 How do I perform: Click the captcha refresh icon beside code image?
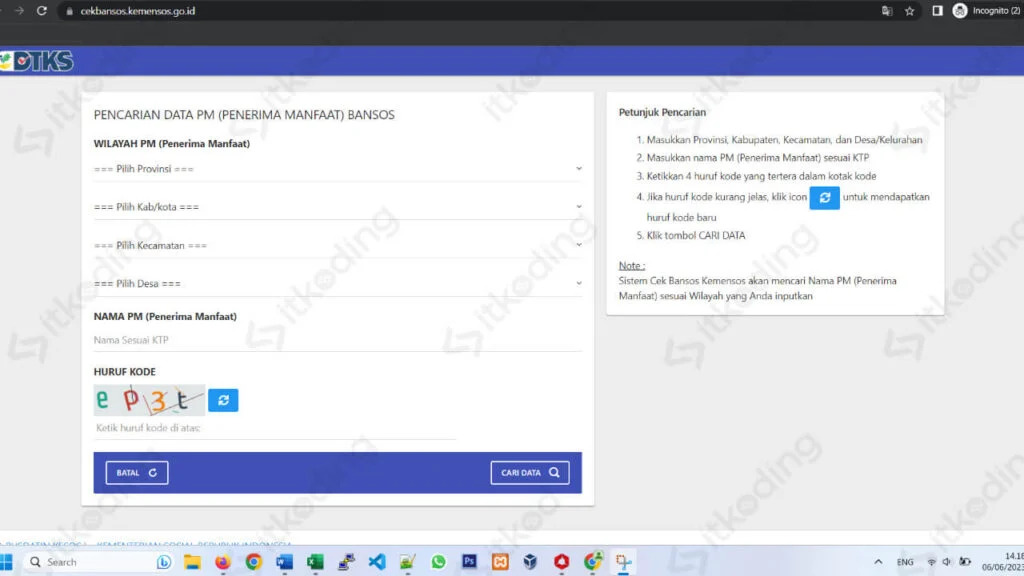[x=223, y=400]
